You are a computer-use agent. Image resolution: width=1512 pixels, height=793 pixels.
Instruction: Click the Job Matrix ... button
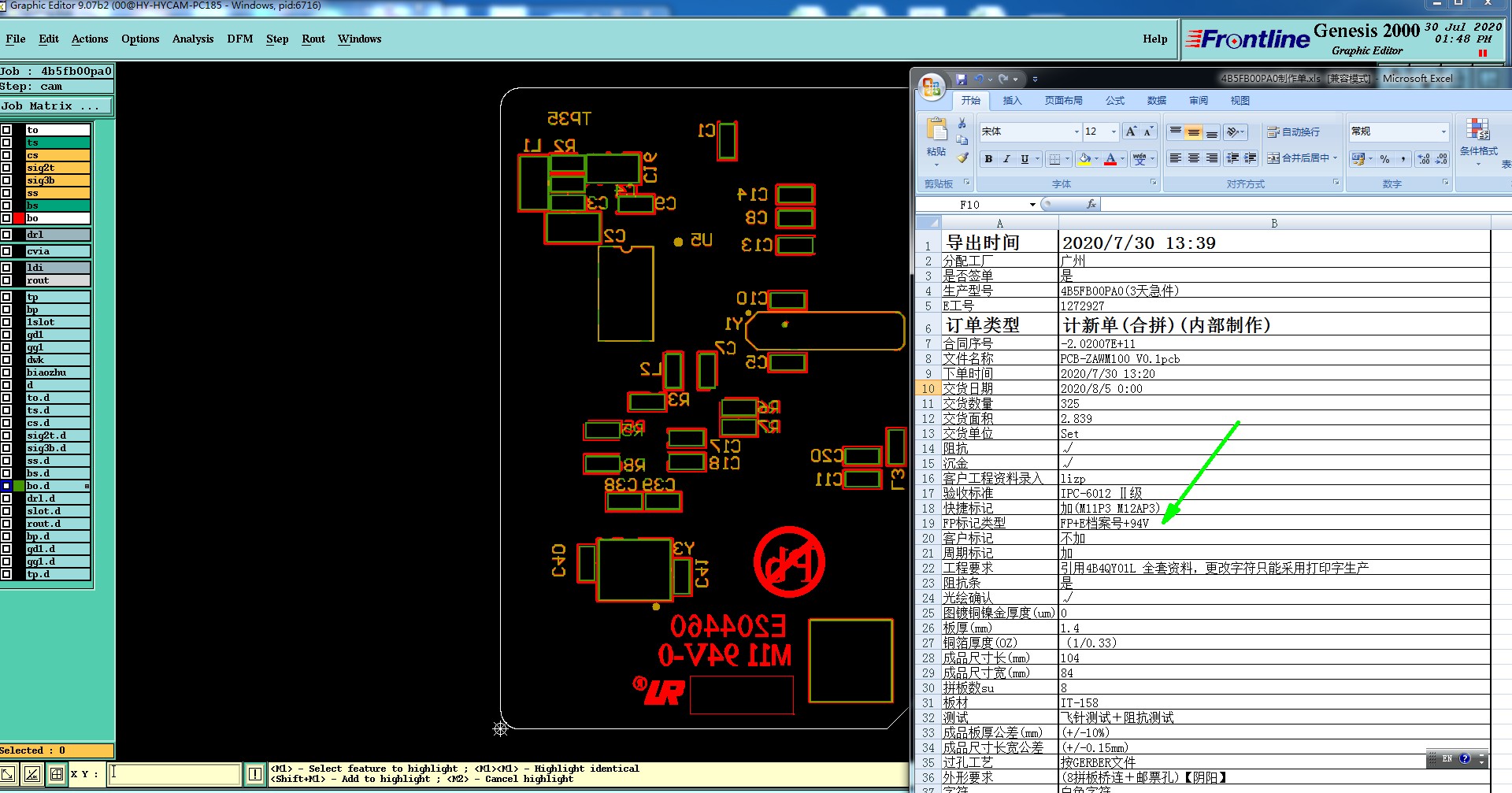tap(57, 106)
